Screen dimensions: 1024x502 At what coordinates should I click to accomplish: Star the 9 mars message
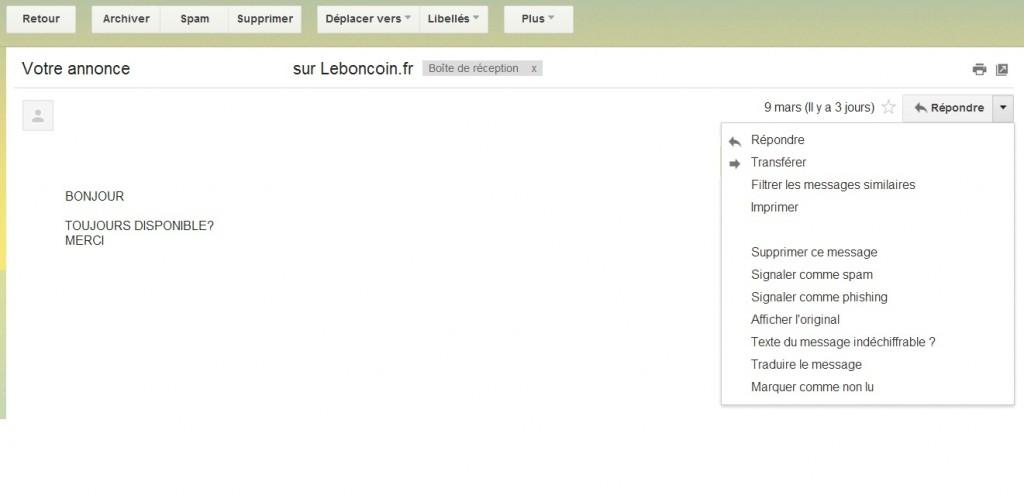pyautogui.click(x=888, y=107)
